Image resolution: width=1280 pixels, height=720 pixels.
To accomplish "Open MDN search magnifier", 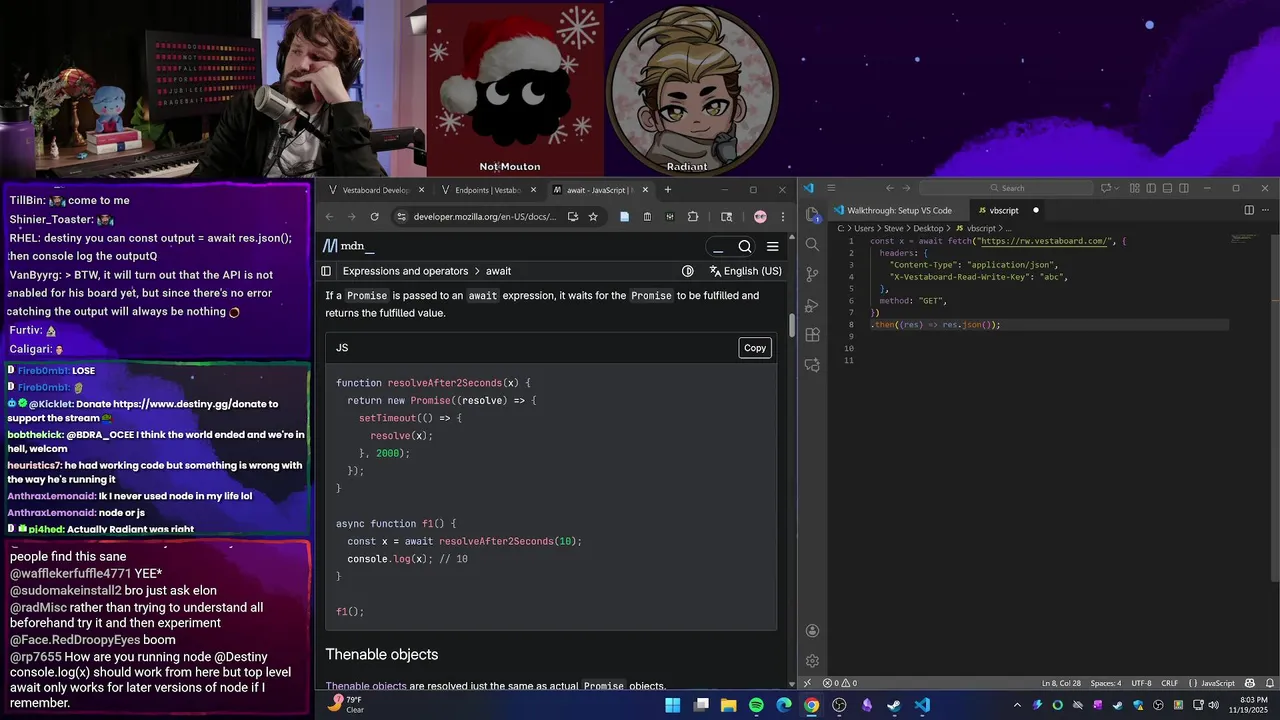I will pyautogui.click(x=745, y=246).
